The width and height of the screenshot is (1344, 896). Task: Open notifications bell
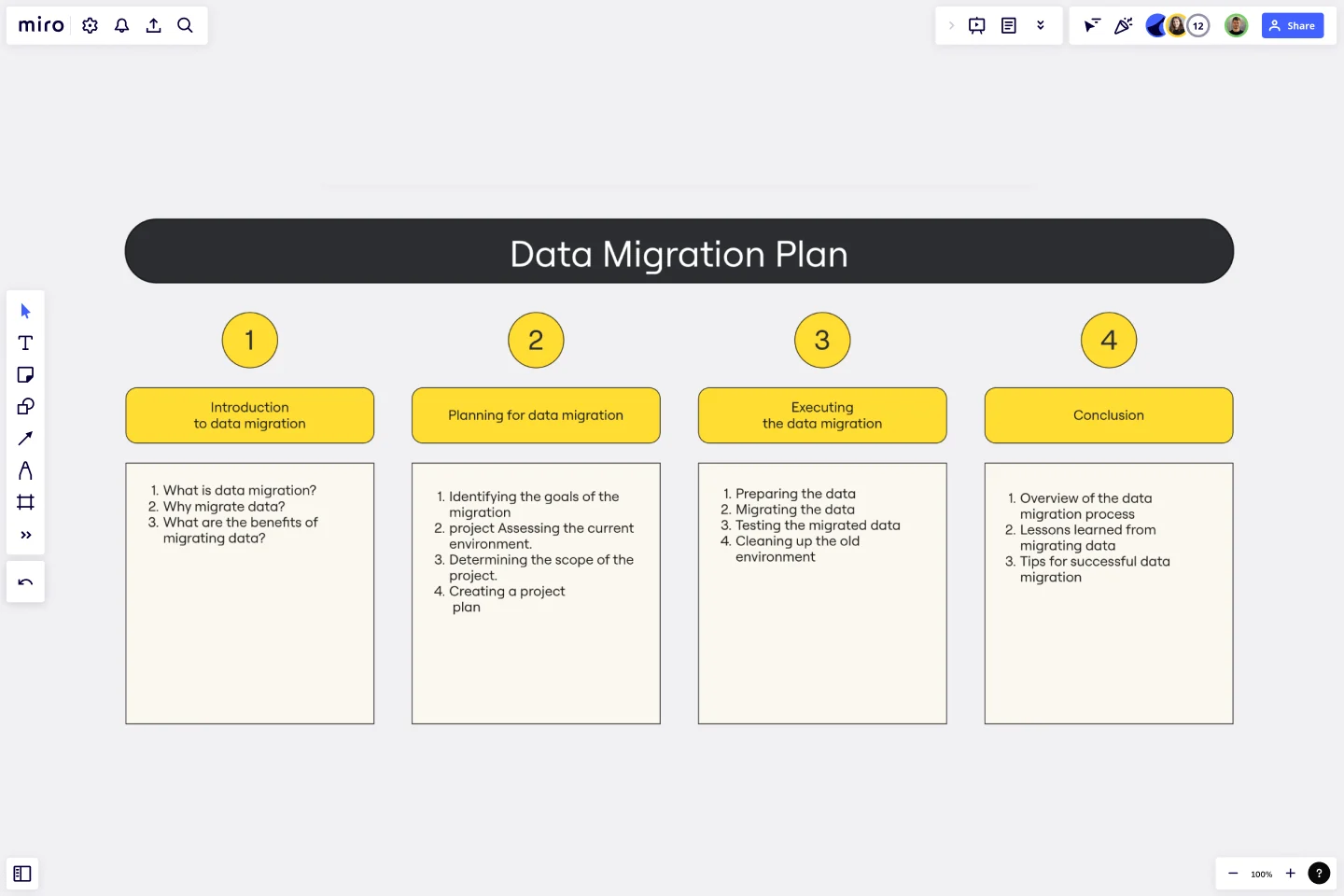[121, 25]
